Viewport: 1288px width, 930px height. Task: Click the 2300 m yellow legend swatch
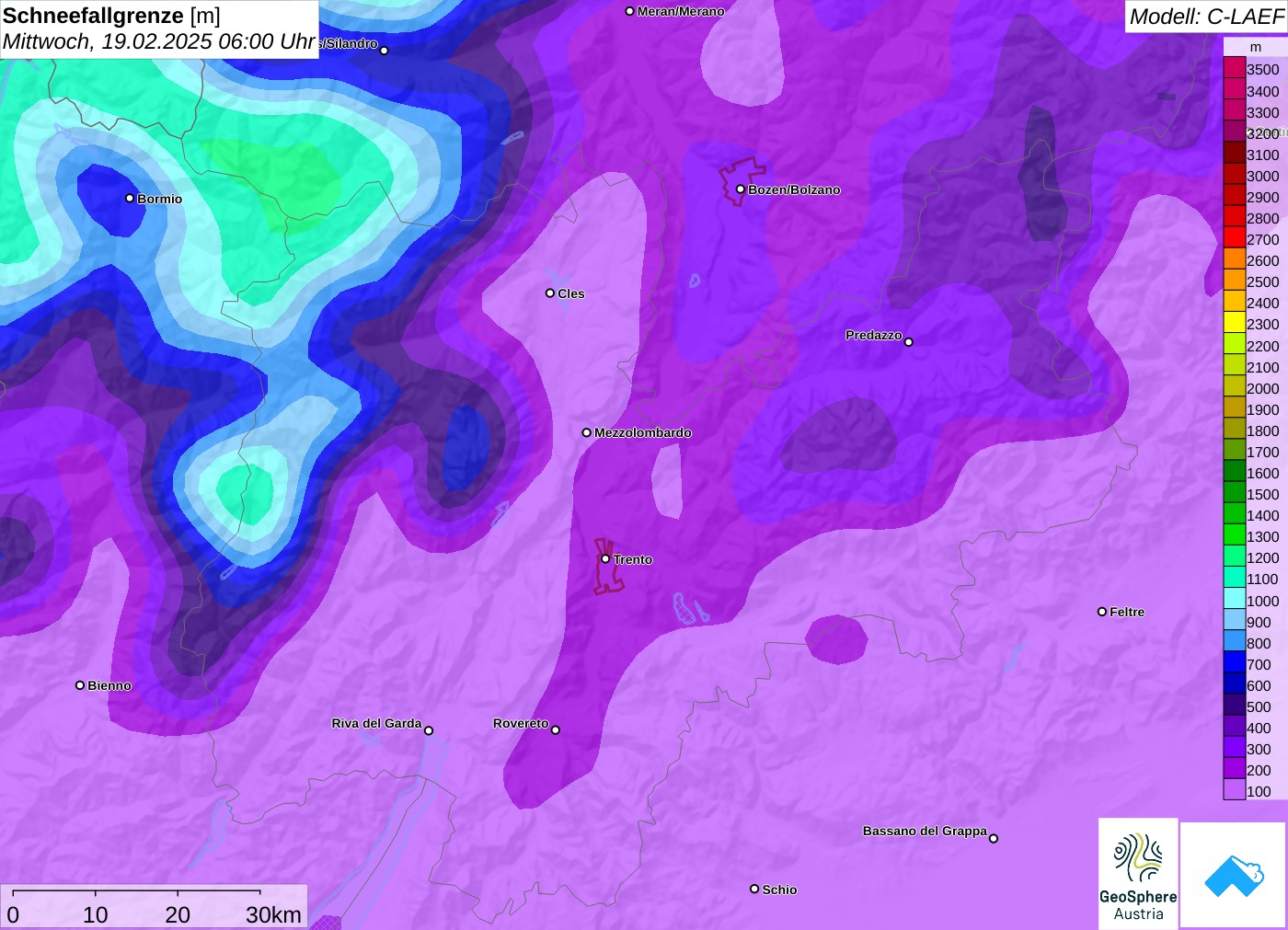1235,324
